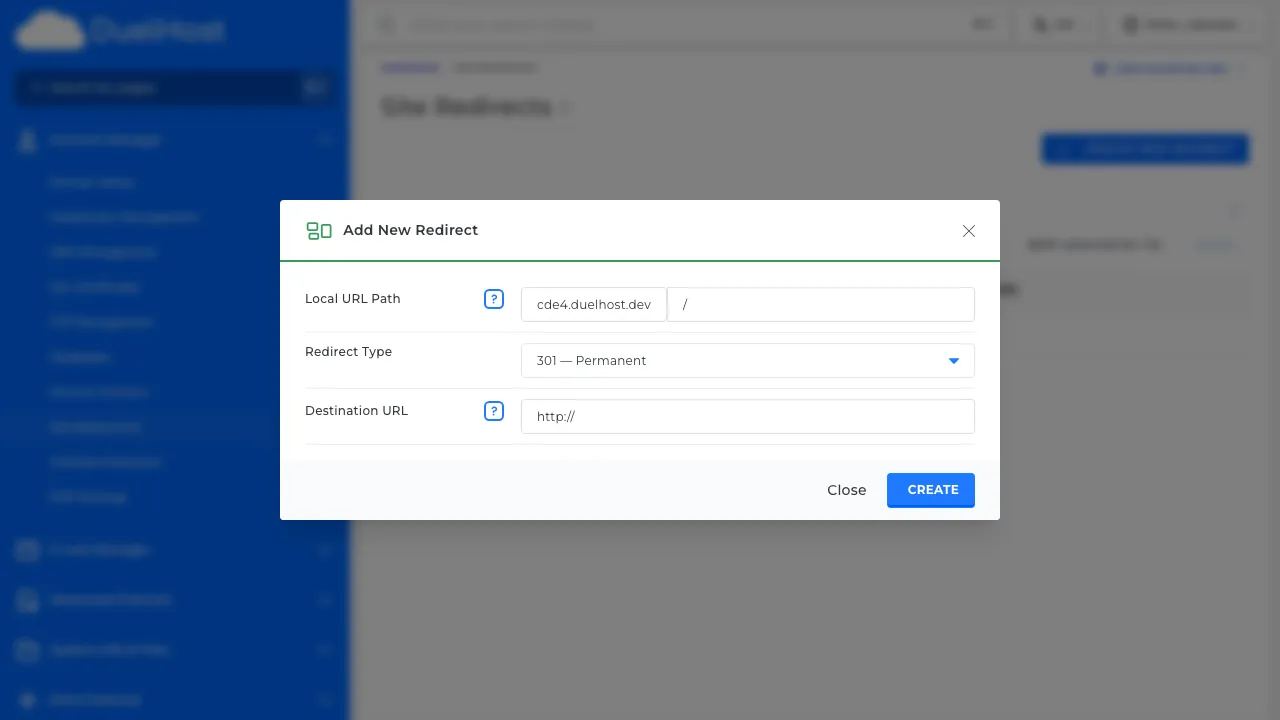The height and width of the screenshot is (720, 1280).
Task: Click the info icon next to Site Redirects heading
Action: point(566,108)
